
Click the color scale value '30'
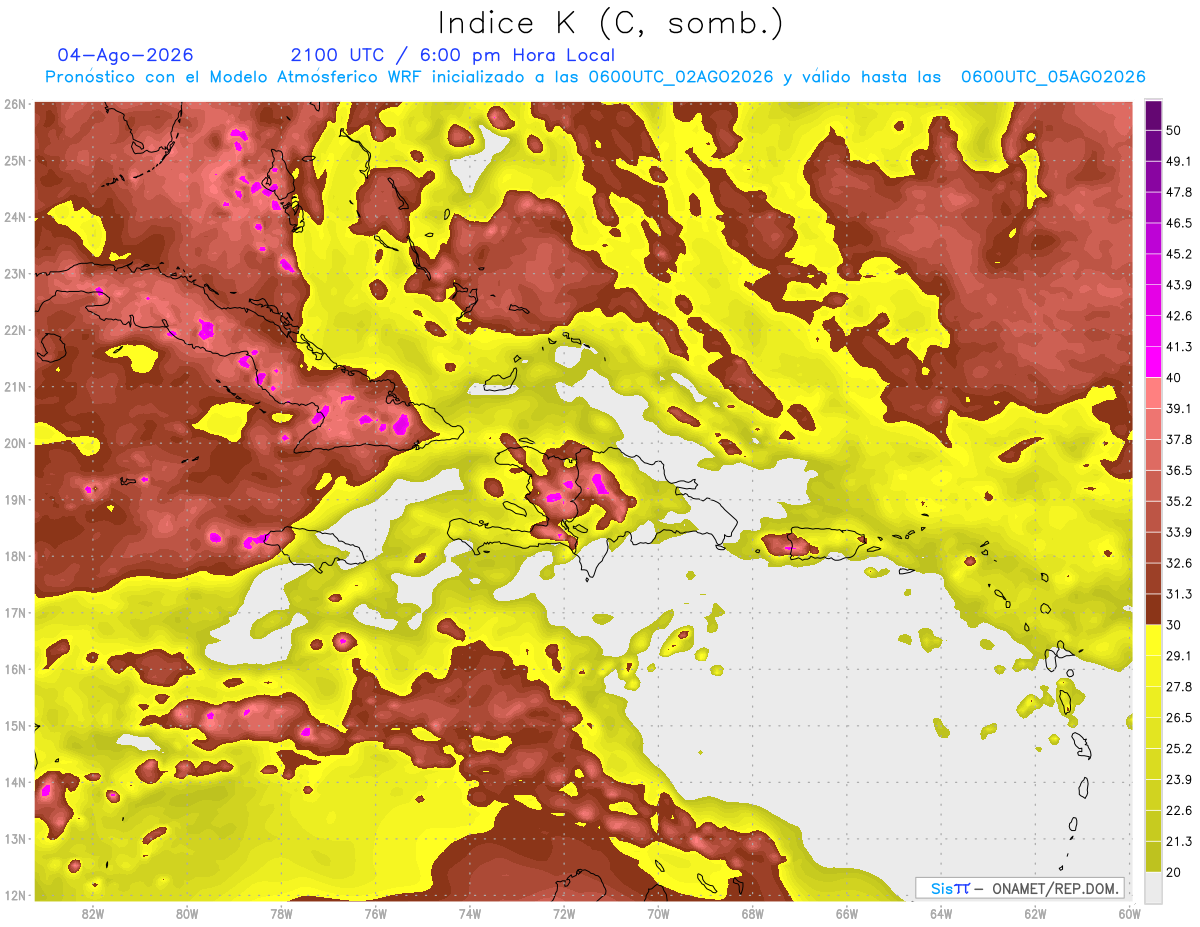click(x=1175, y=625)
